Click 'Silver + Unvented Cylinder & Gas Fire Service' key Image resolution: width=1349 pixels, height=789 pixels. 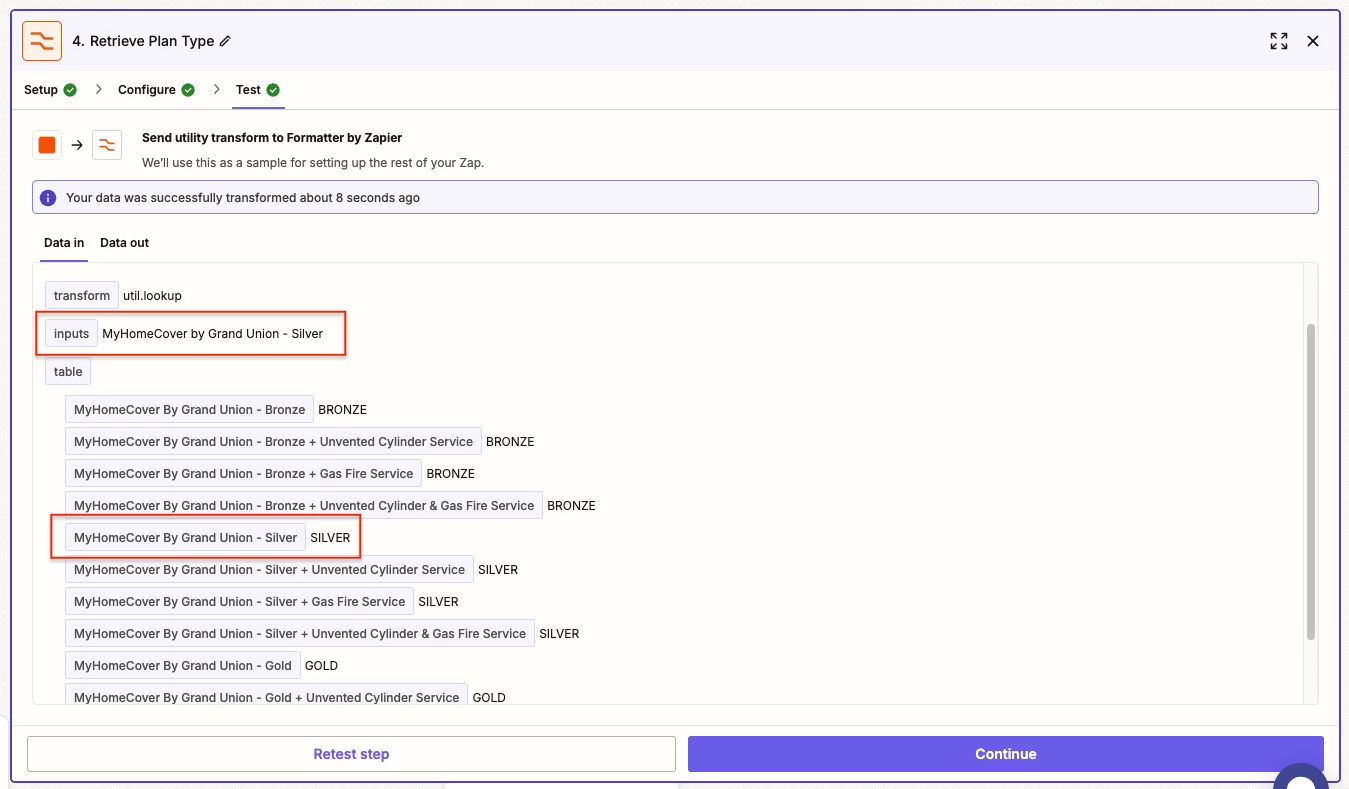pyautogui.click(x=300, y=634)
